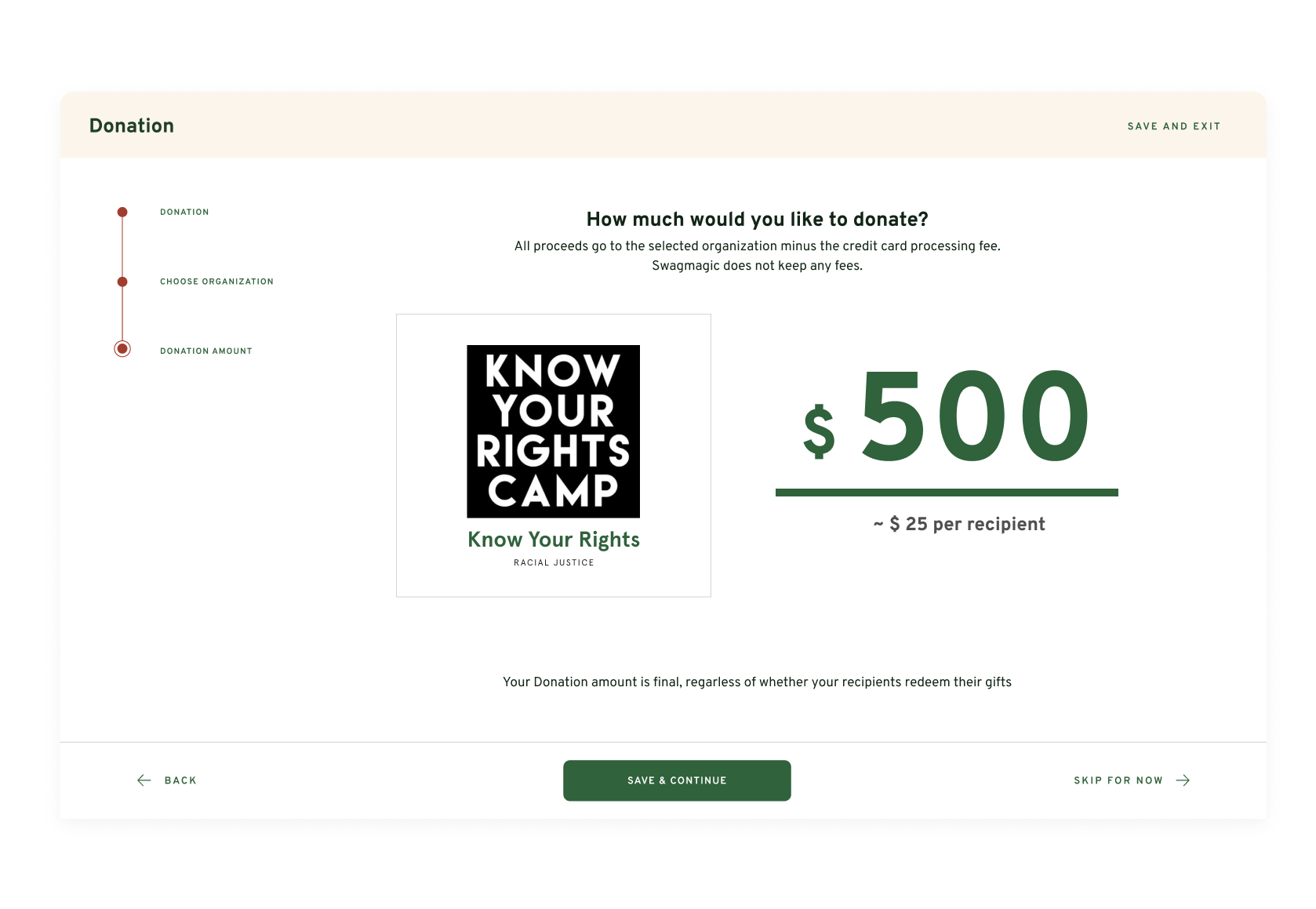
Task: Click the dollar sign symbol
Action: (819, 431)
